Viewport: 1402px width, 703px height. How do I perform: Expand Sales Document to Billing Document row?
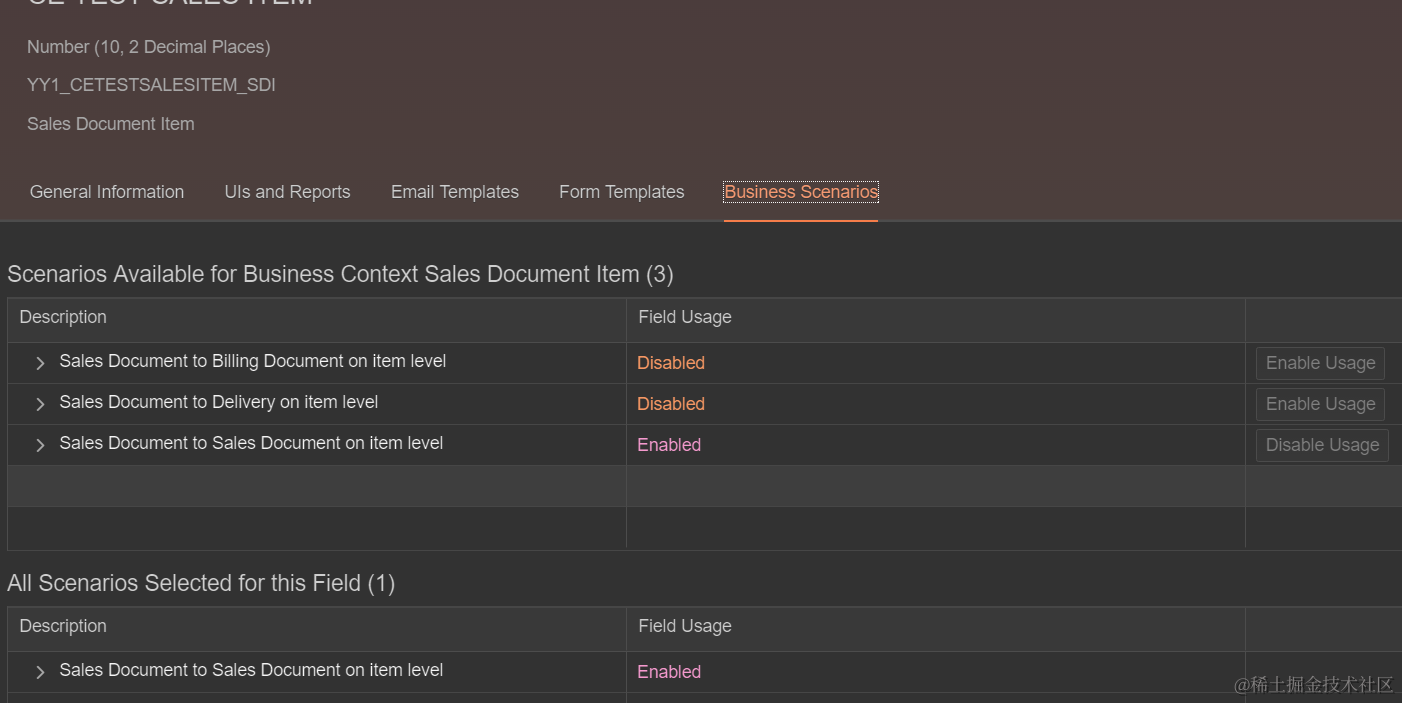40,363
